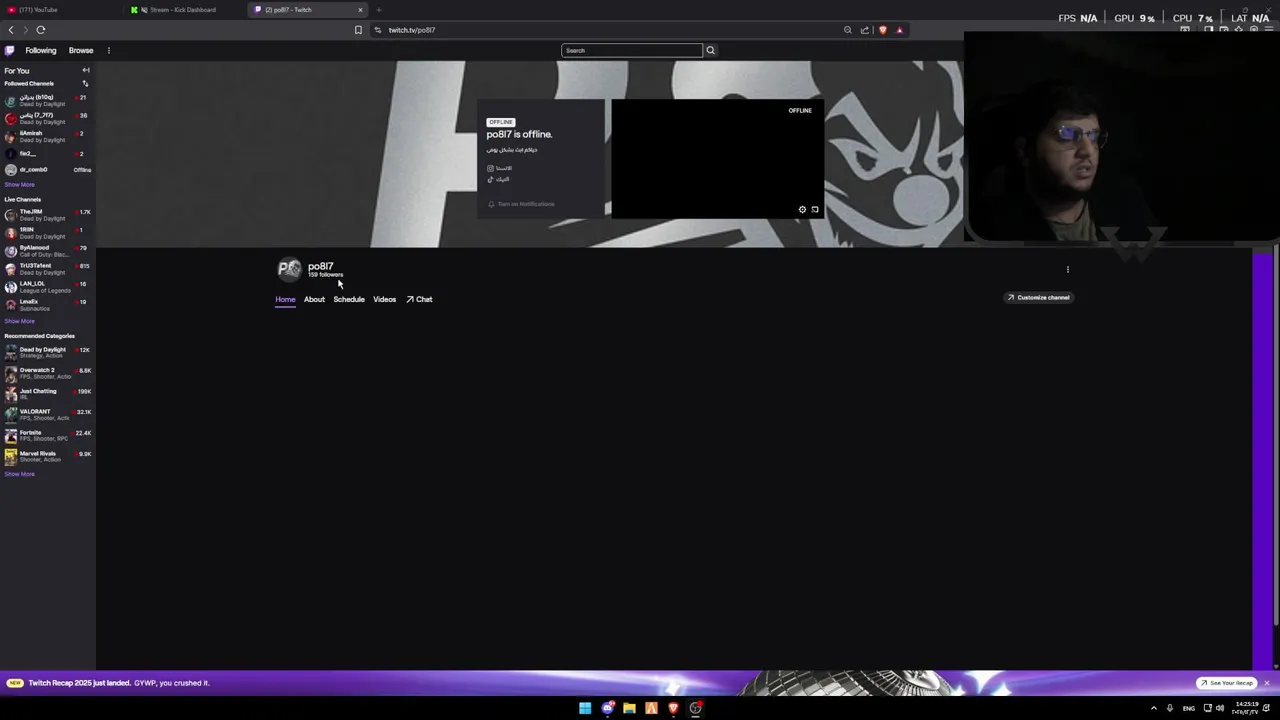Open the Browse page
Viewport: 1280px width, 720px height.
pos(81,50)
